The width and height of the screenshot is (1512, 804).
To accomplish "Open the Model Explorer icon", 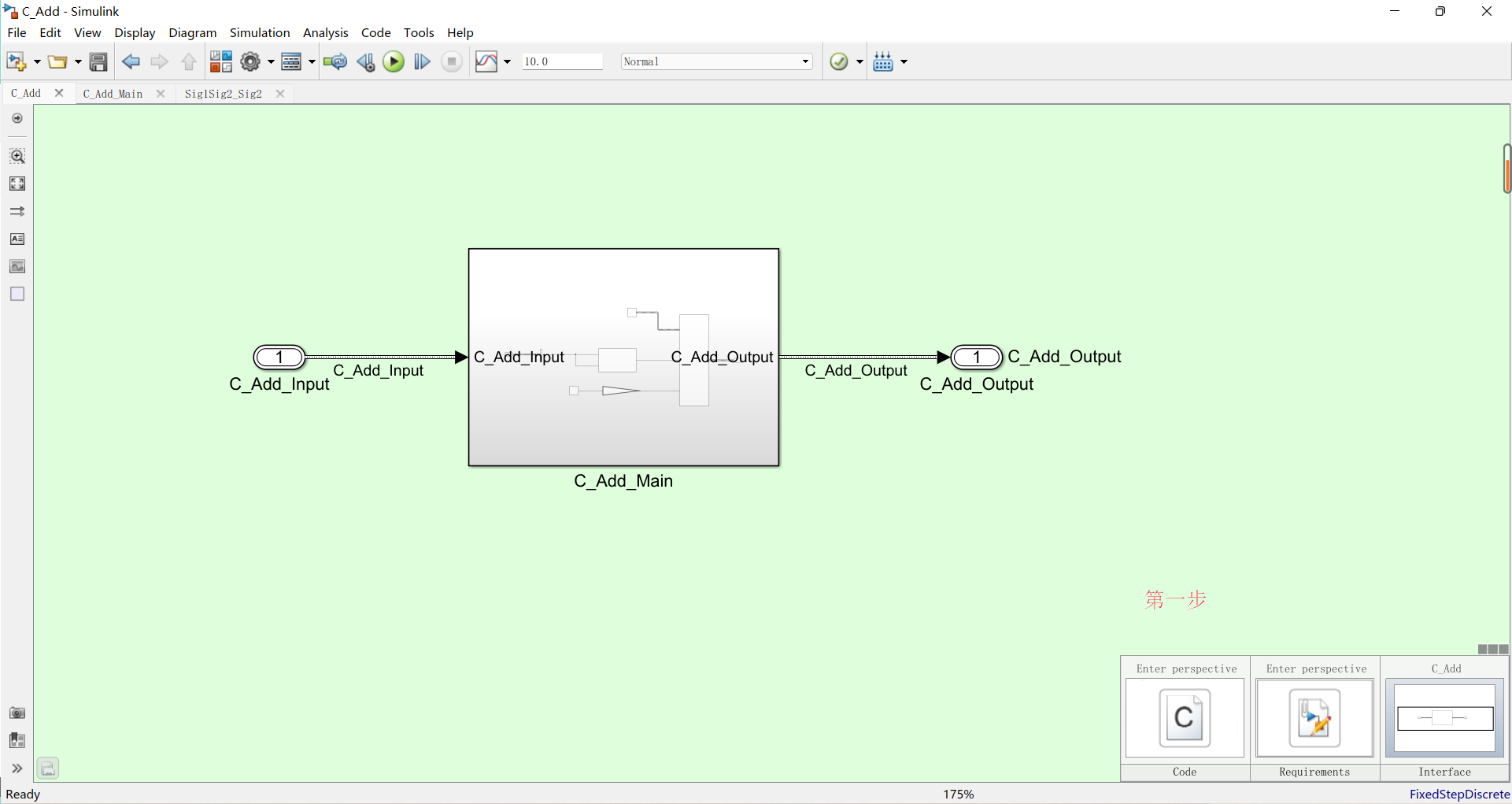I will point(291,61).
